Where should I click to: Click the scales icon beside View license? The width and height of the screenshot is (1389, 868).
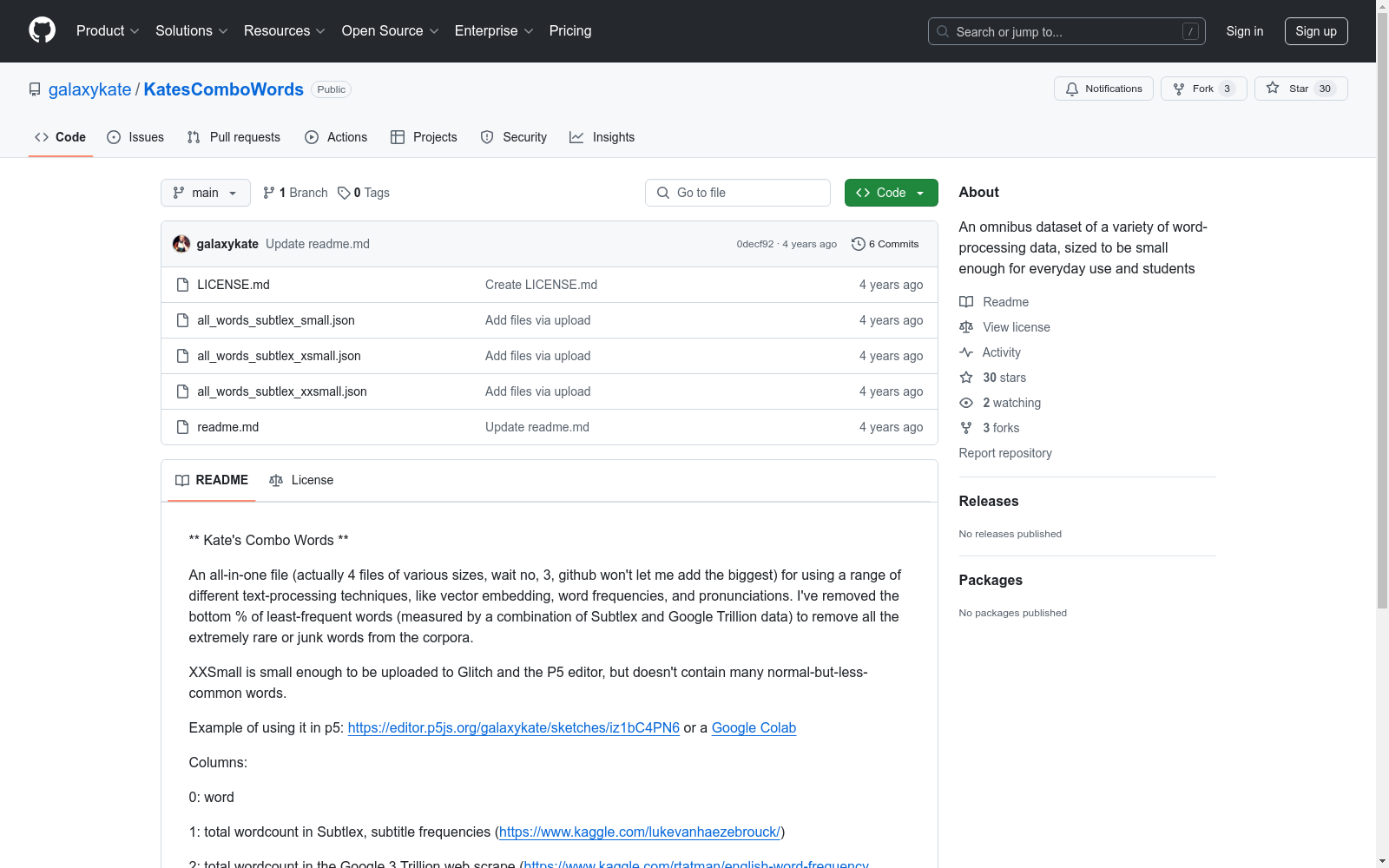(966, 327)
